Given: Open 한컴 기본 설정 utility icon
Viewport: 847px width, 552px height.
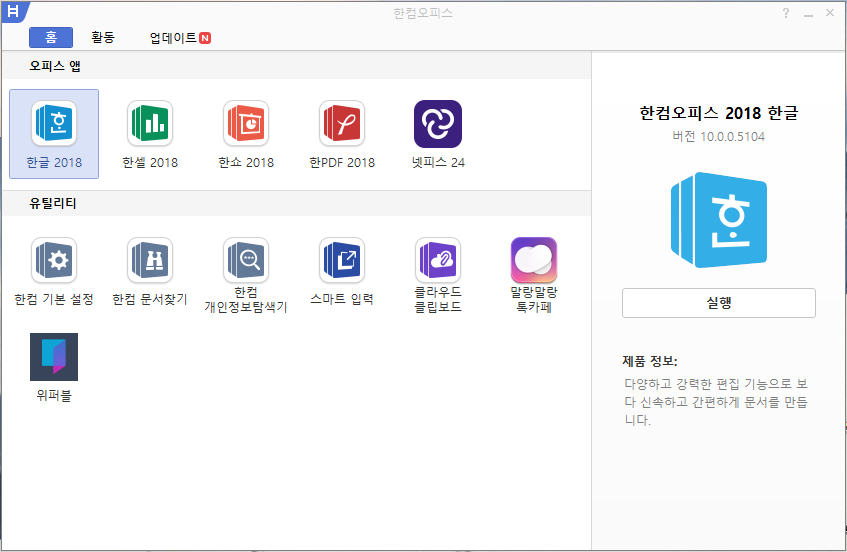Looking at the screenshot, I should point(53,260).
